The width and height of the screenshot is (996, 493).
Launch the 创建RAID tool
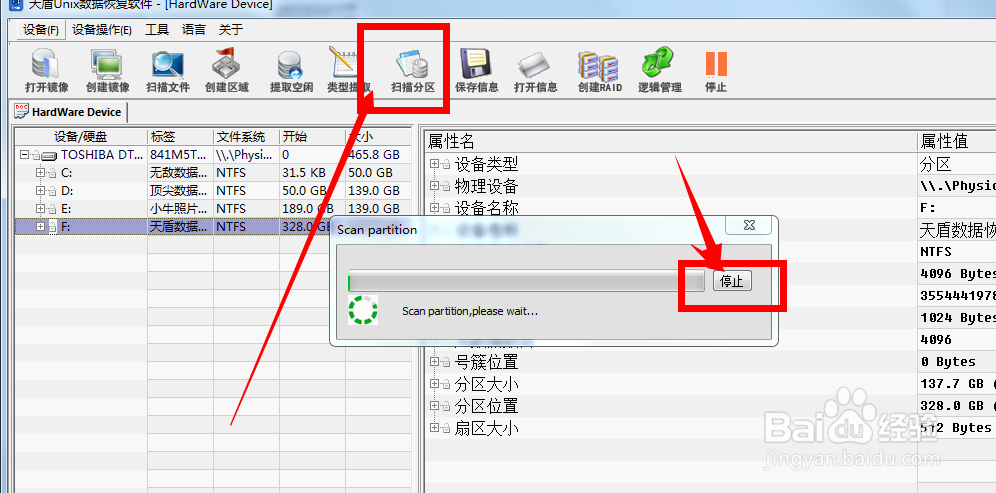click(x=600, y=71)
